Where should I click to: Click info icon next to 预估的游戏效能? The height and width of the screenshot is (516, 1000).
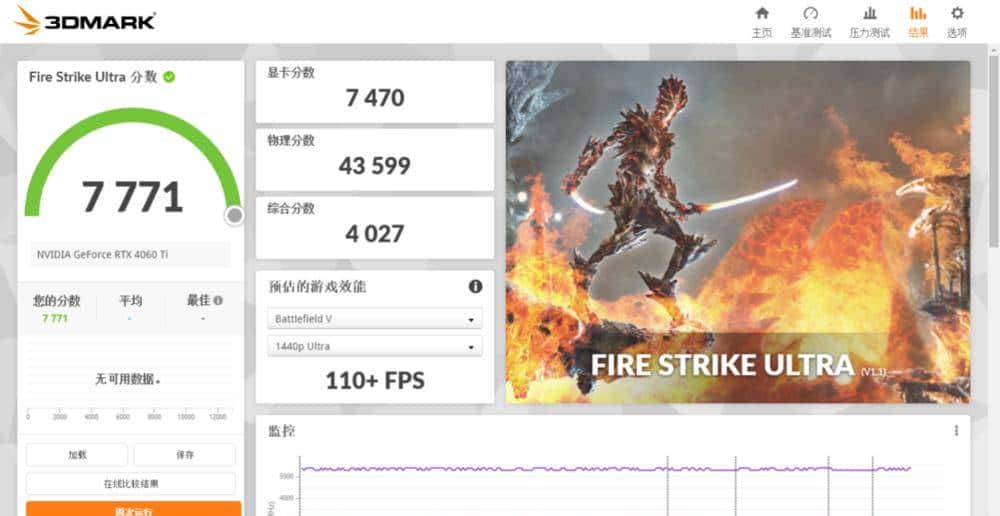tap(475, 286)
